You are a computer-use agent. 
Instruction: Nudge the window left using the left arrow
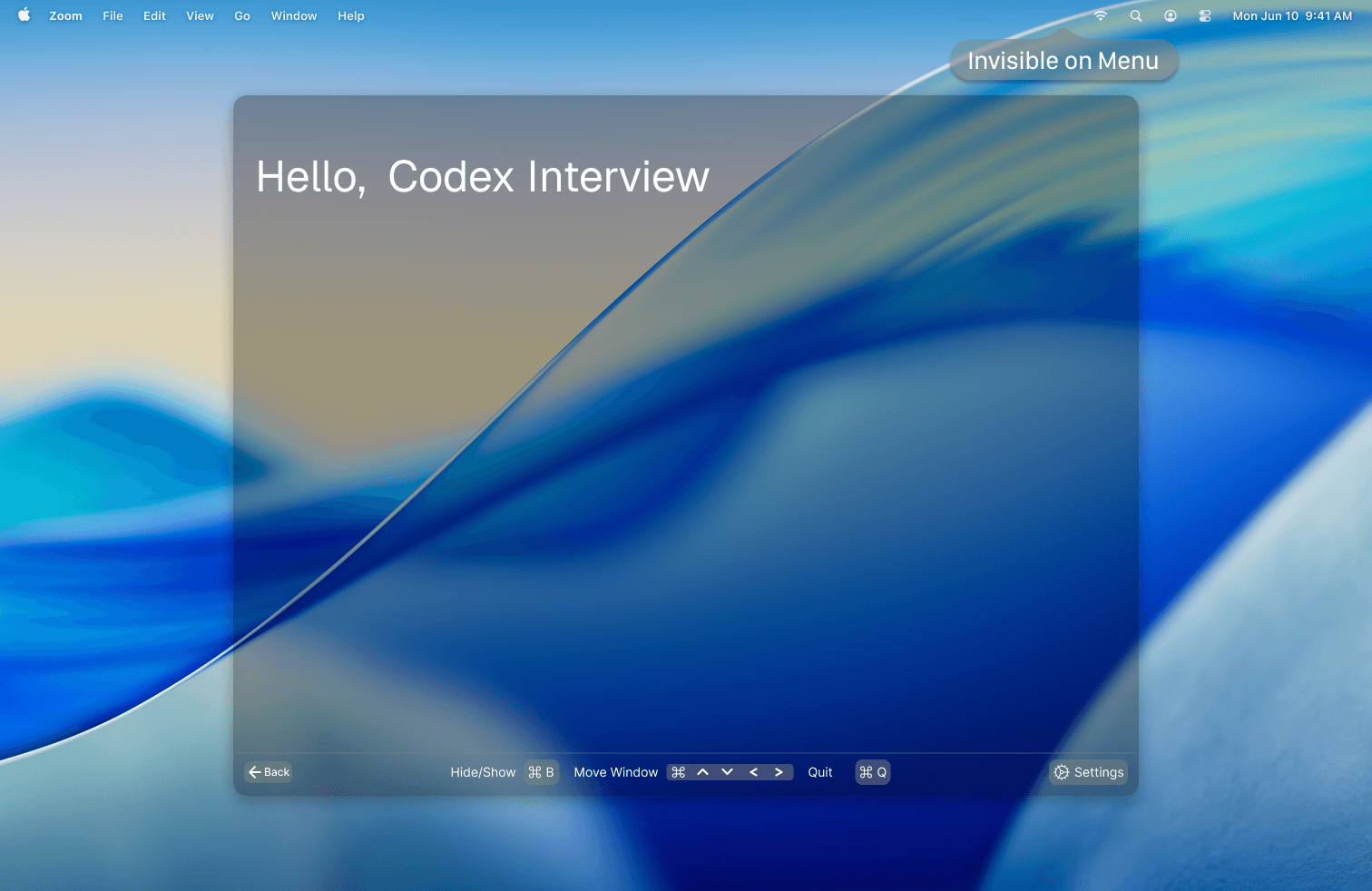tap(753, 771)
